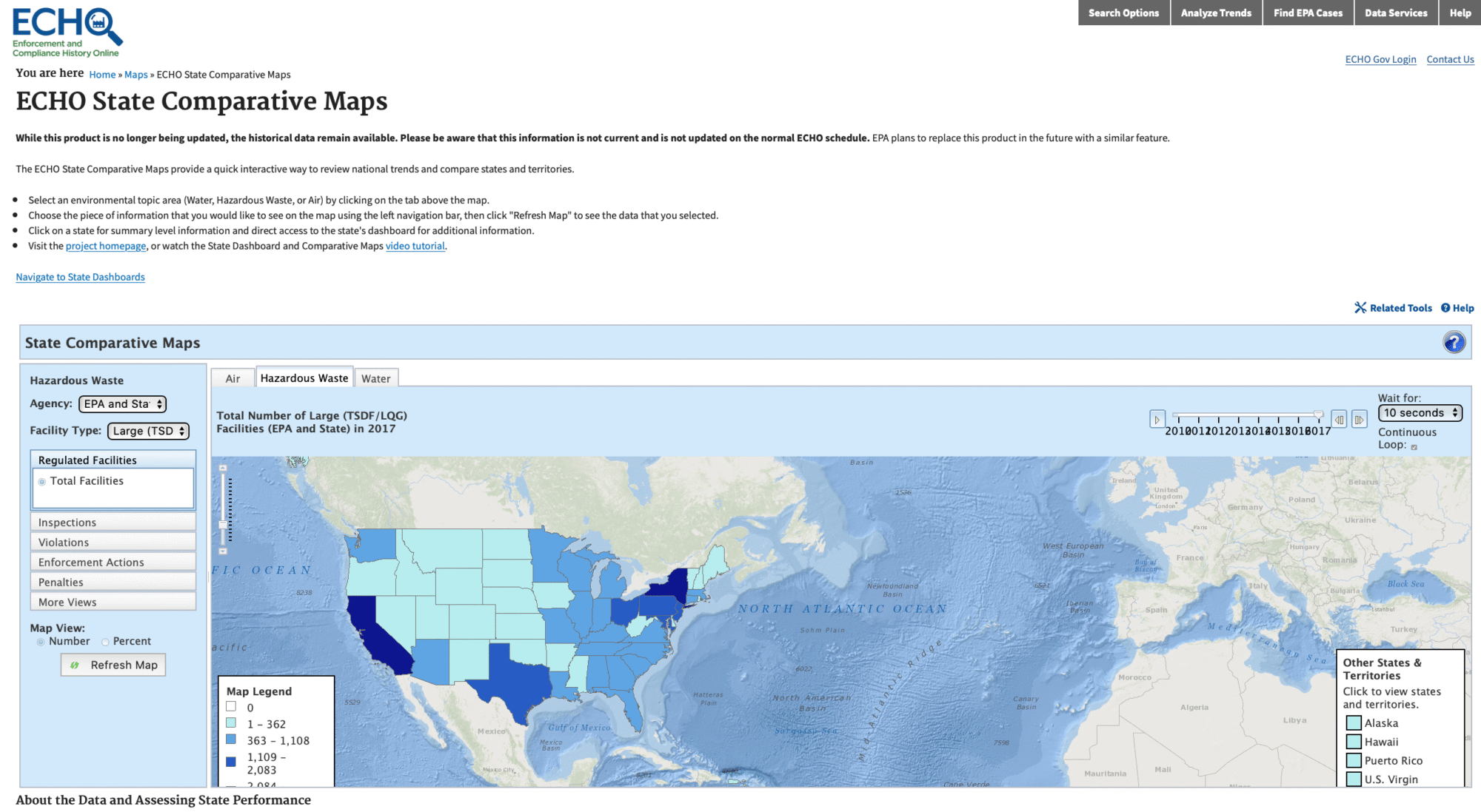Open Related Tools icon link

coord(1360,308)
